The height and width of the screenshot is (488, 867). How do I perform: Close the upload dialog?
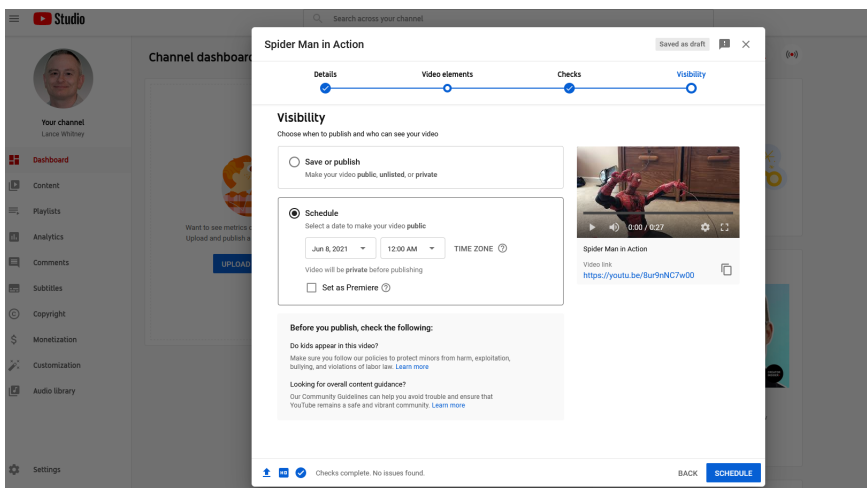(x=746, y=44)
